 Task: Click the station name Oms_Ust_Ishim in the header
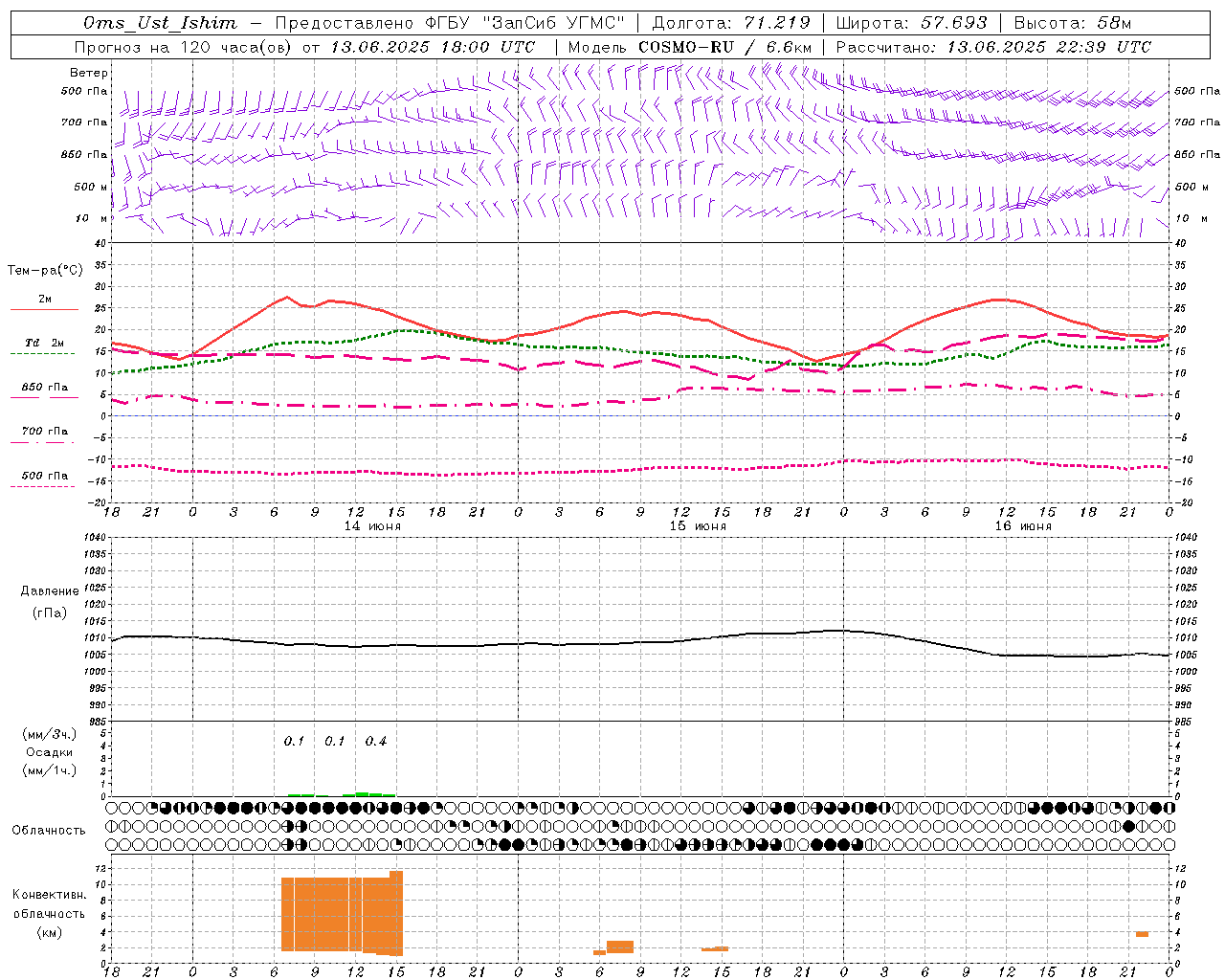(x=160, y=23)
